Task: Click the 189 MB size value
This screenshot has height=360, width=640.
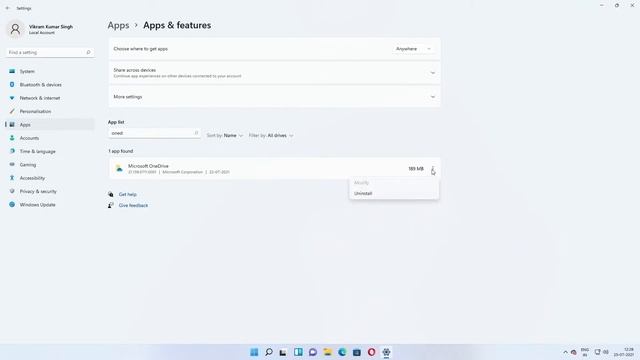Action: tap(416, 169)
